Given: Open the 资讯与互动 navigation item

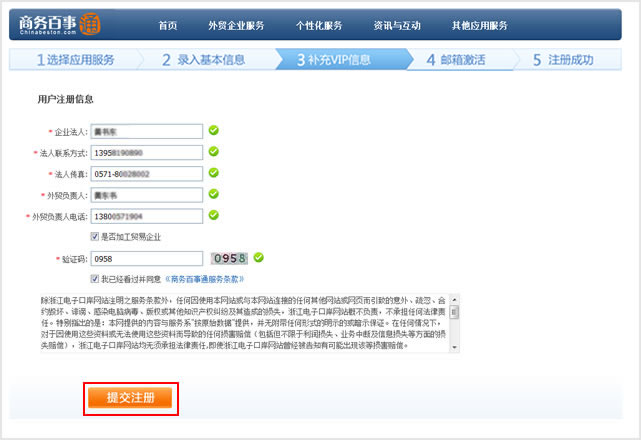Looking at the screenshot, I should (x=398, y=25).
